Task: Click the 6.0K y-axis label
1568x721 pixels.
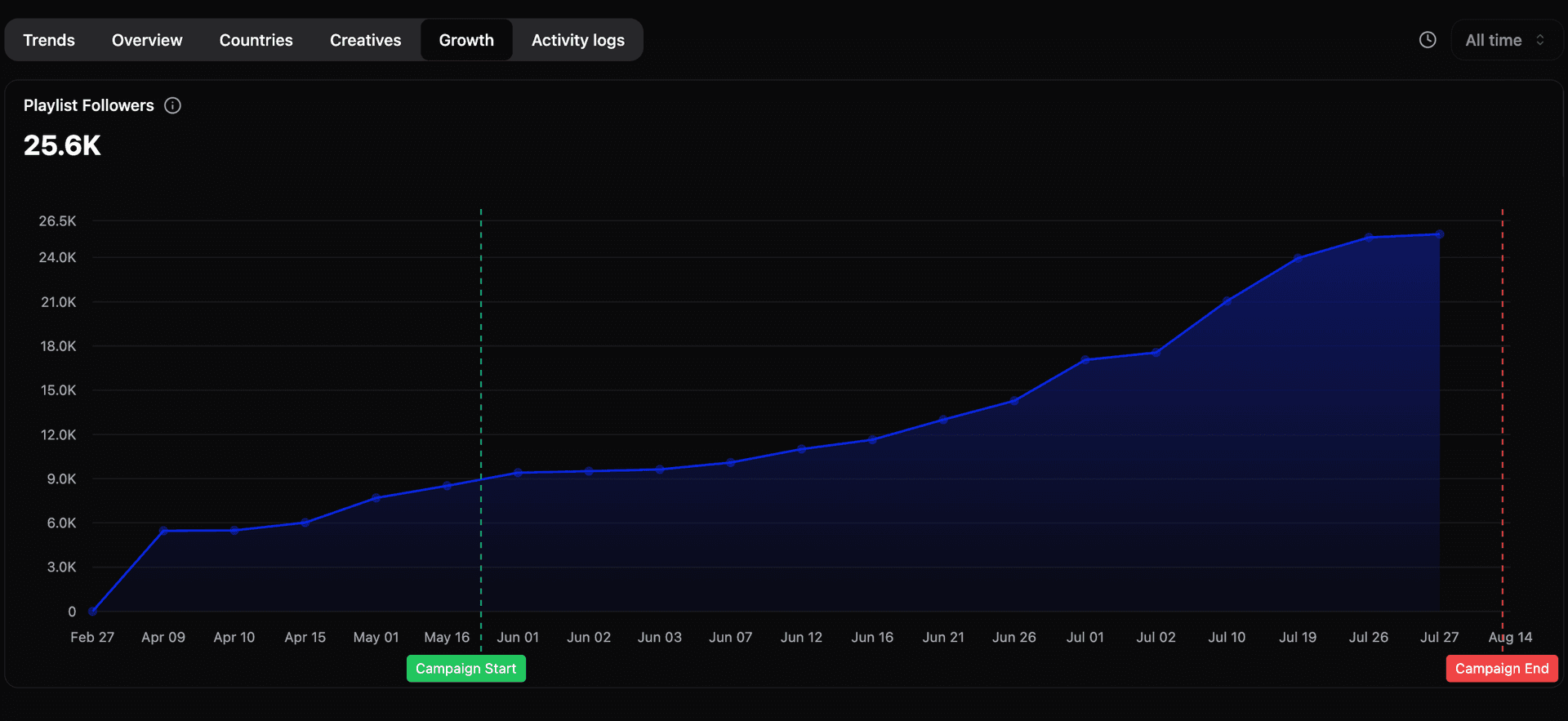Action: point(61,523)
